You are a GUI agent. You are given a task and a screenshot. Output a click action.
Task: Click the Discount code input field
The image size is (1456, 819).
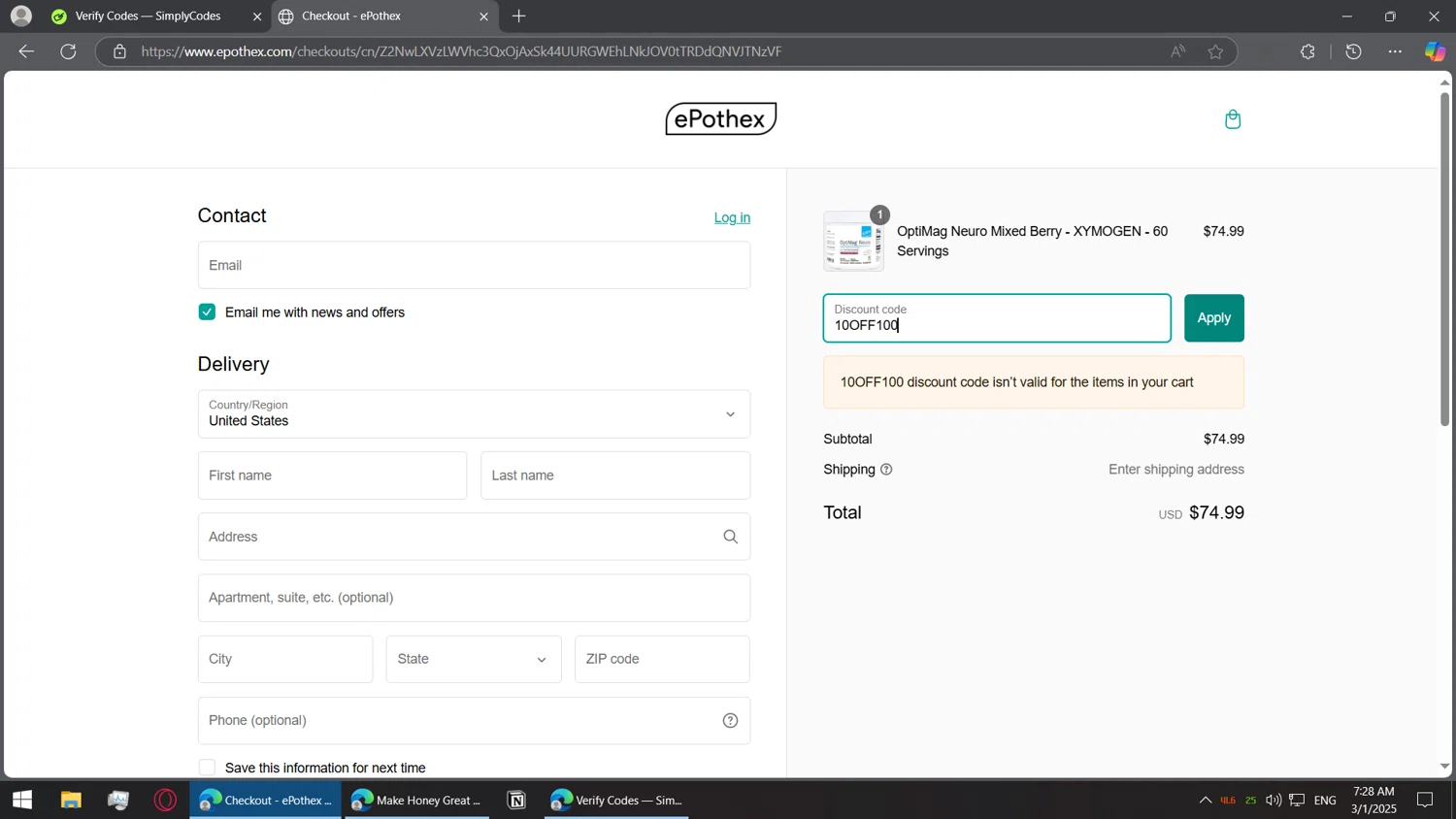pyautogui.click(x=997, y=318)
